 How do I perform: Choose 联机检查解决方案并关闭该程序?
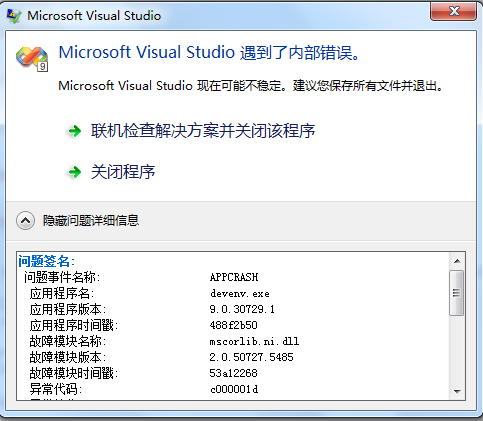(203, 131)
